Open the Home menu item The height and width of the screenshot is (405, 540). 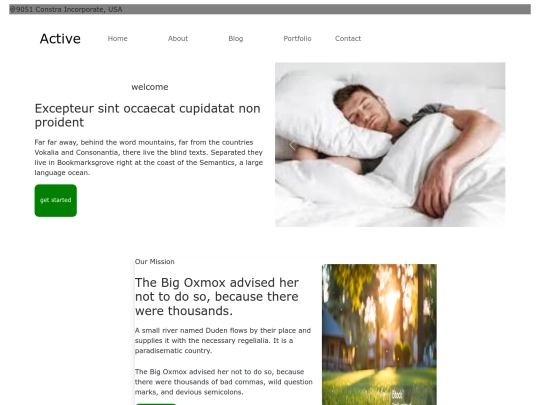point(117,39)
